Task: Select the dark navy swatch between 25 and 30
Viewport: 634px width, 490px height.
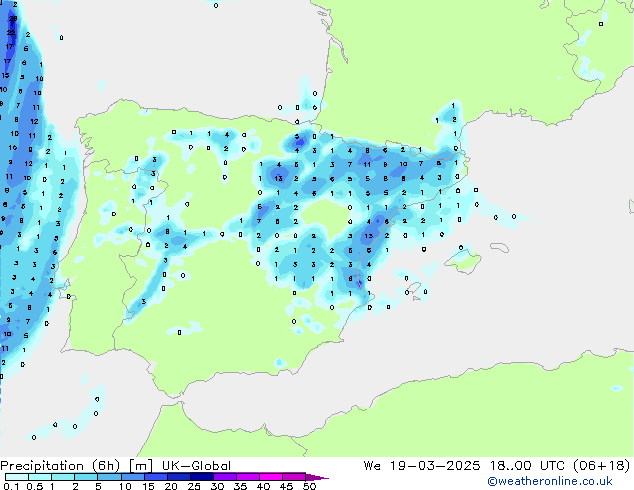Action: pos(201,477)
